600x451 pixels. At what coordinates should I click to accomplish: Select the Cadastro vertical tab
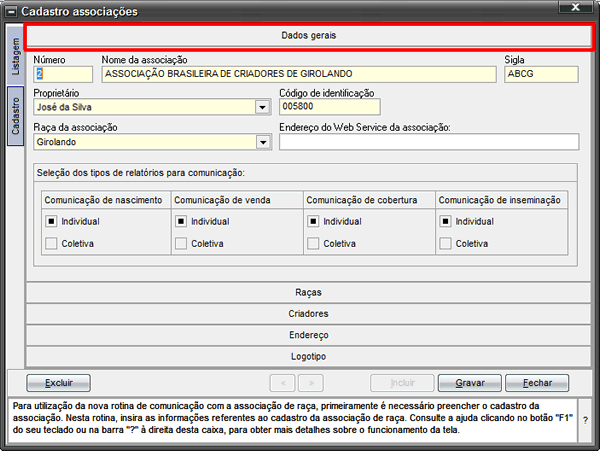tap(15, 116)
